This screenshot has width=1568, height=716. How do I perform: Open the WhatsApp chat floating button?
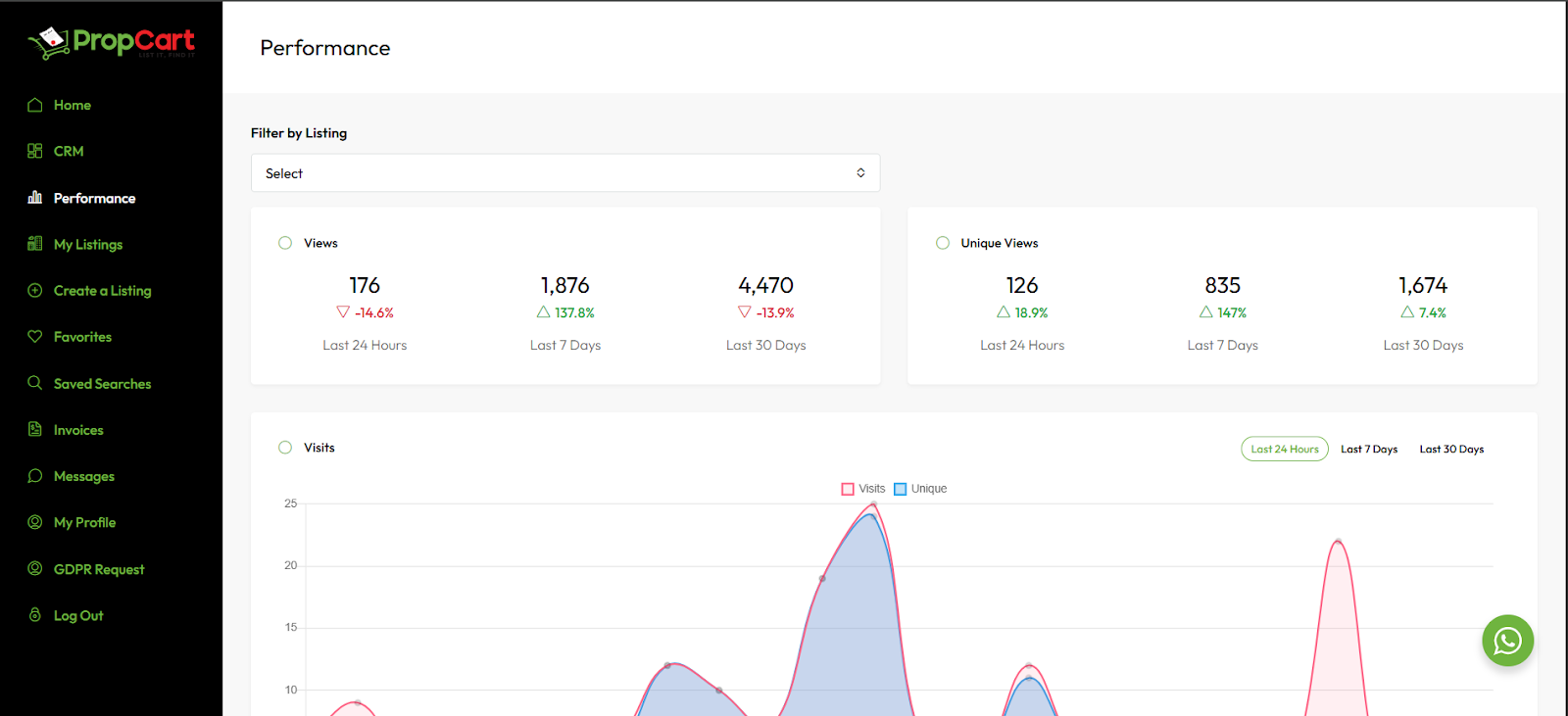[1507, 641]
